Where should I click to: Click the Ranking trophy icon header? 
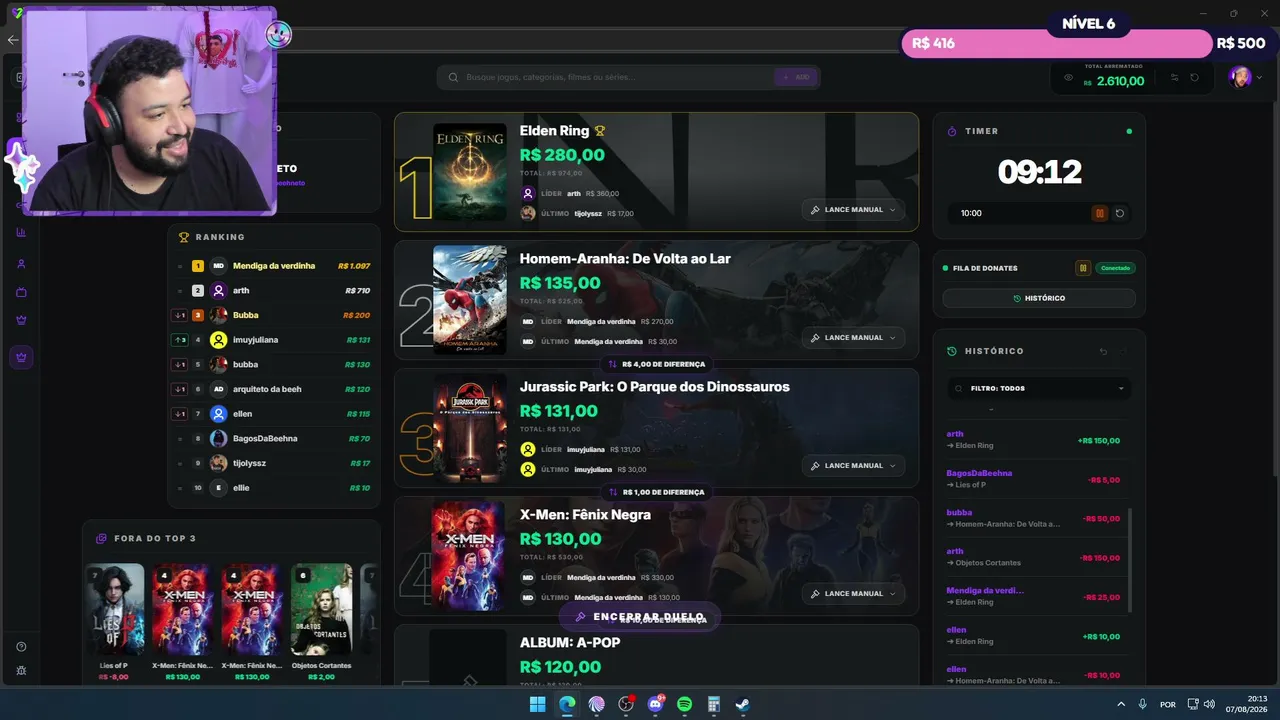pyautogui.click(x=183, y=237)
